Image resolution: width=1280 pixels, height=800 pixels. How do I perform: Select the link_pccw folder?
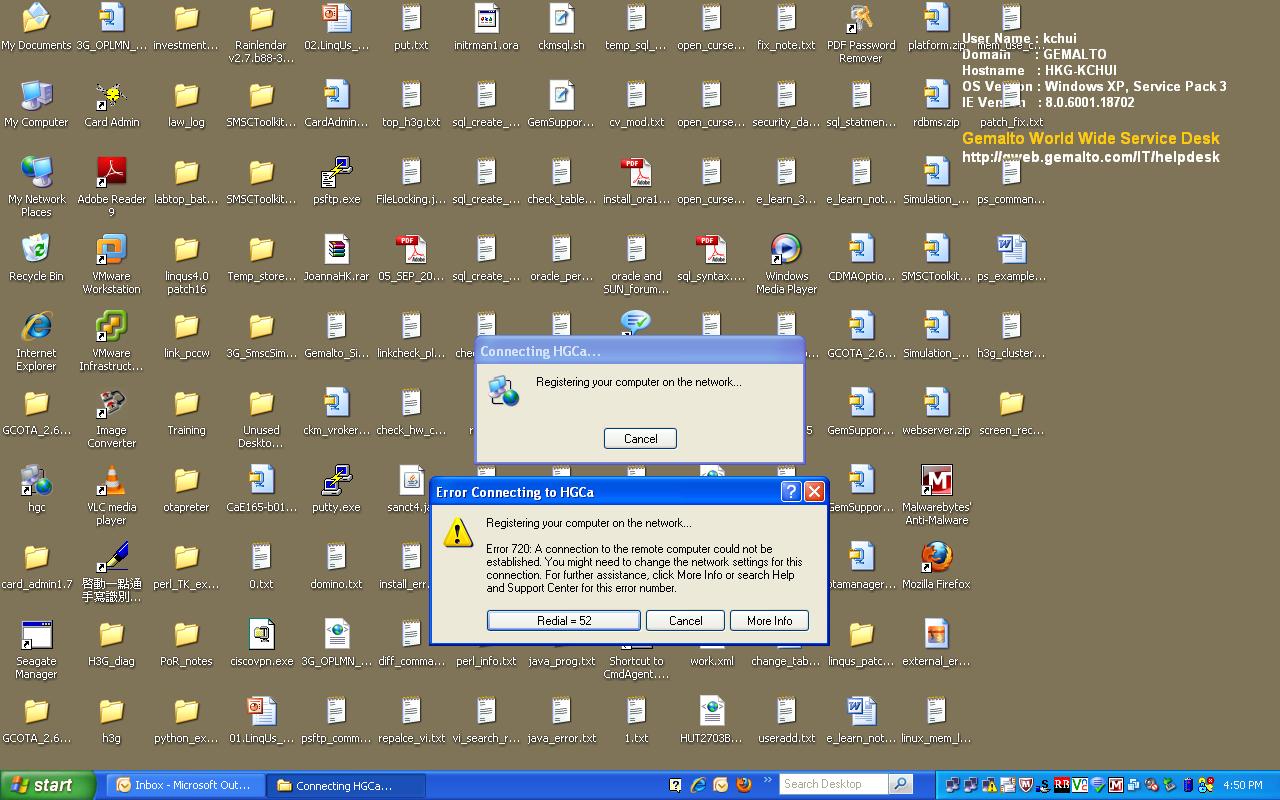(186, 335)
